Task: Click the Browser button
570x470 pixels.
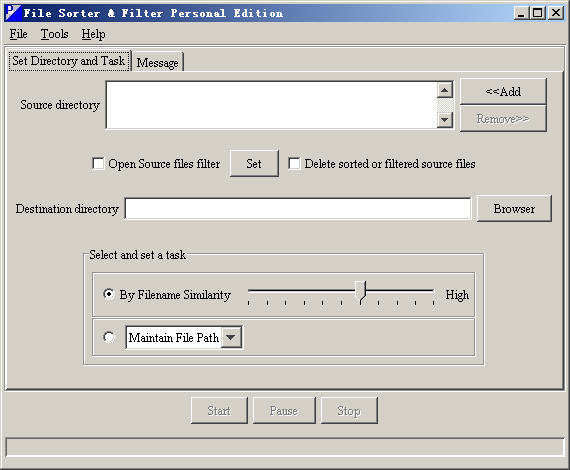Action: [514, 209]
